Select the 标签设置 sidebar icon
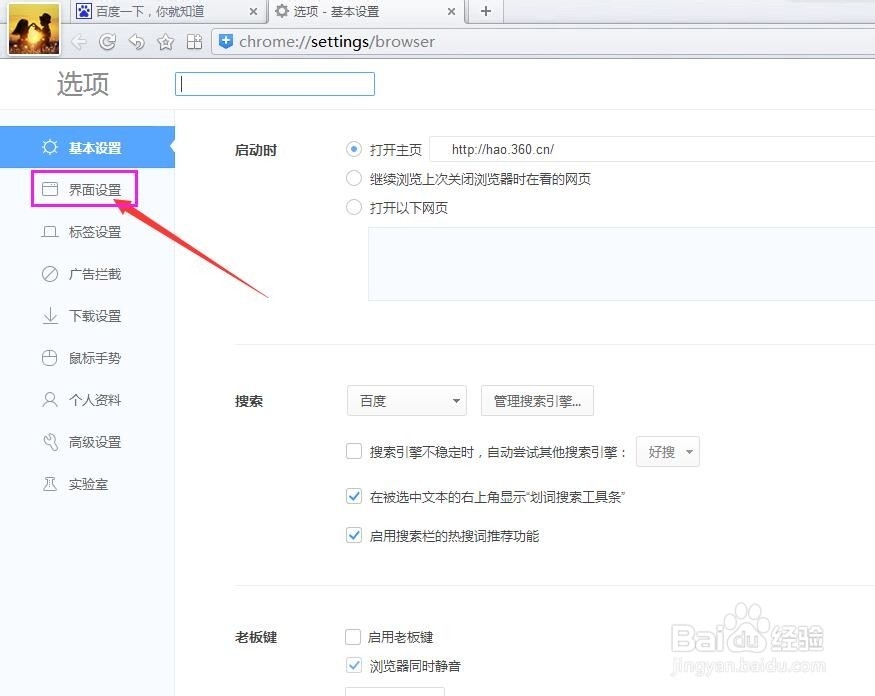The width and height of the screenshot is (875, 696). 49,231
